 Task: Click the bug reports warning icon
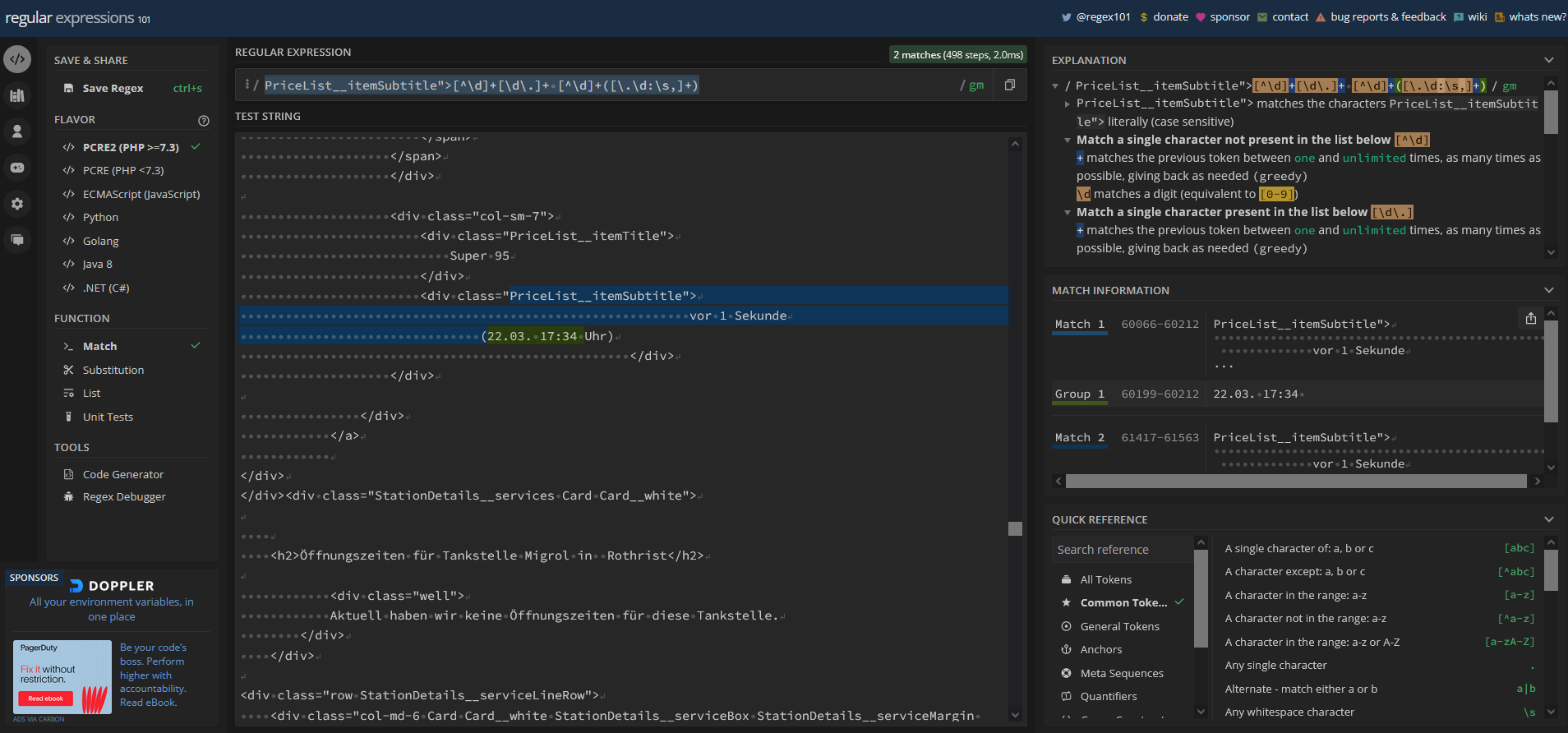pos(1321,17)
